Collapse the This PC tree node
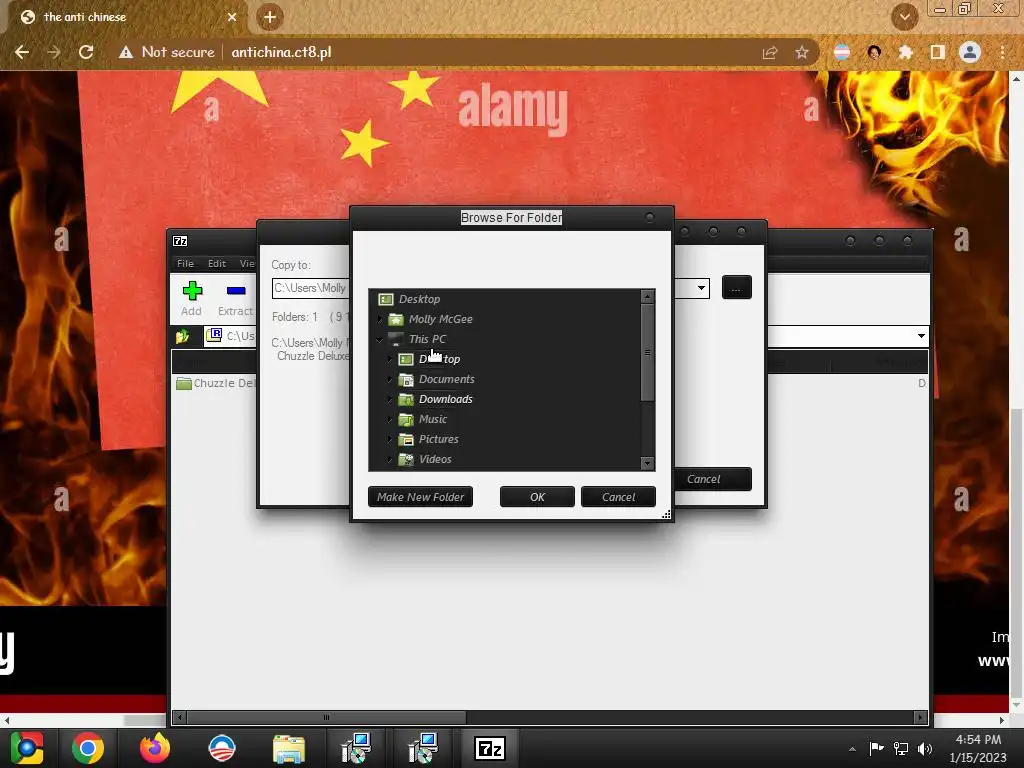 click(380, 339)
